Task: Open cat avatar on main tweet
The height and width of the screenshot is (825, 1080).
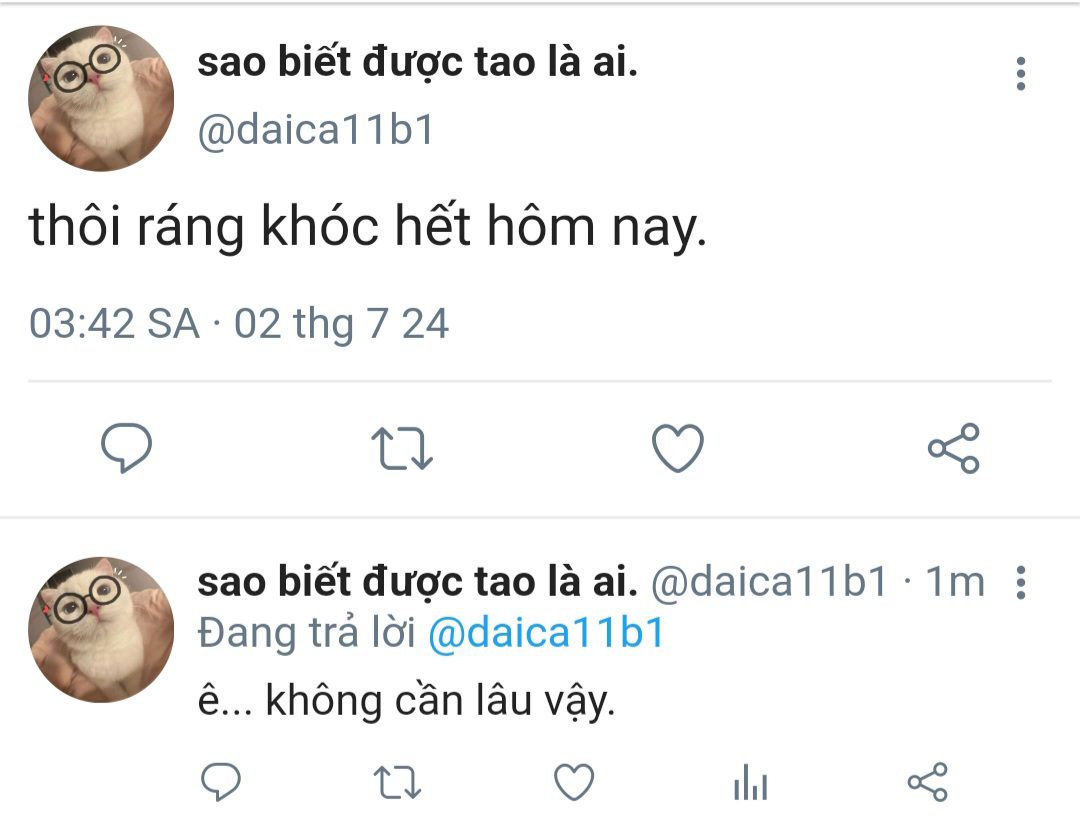Action: 101,98
